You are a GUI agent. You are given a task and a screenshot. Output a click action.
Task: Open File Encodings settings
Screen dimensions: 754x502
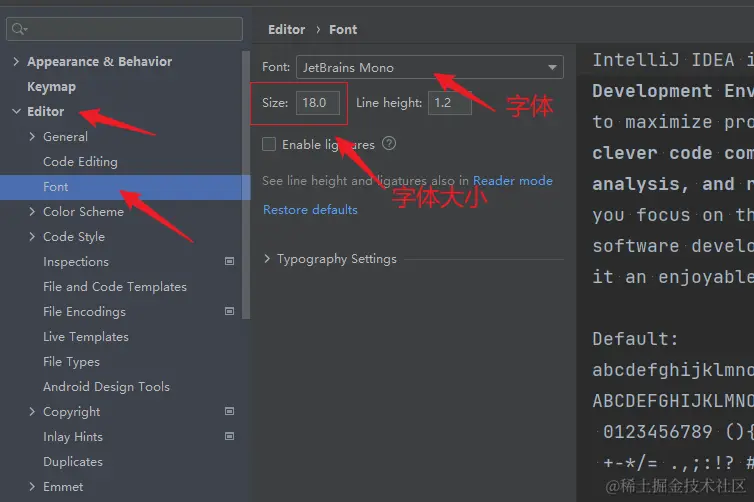click(85, 312)
